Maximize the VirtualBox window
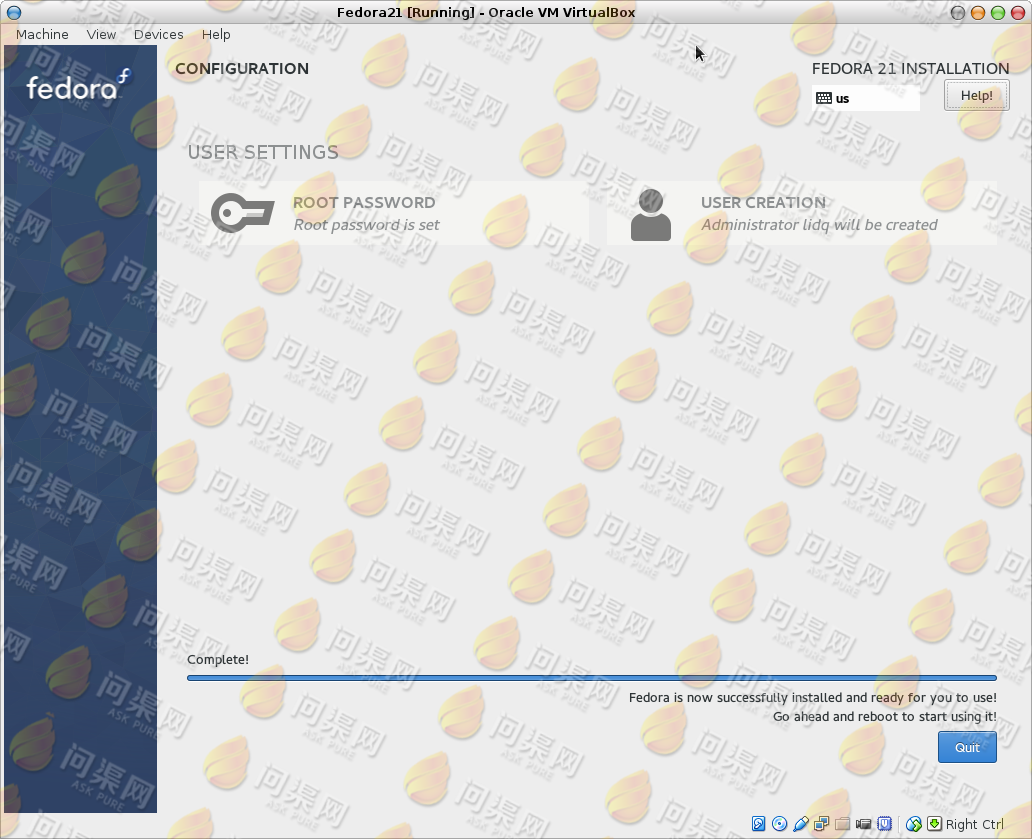This screenshot has width=1032, height=839. click(x=998, y=13)
